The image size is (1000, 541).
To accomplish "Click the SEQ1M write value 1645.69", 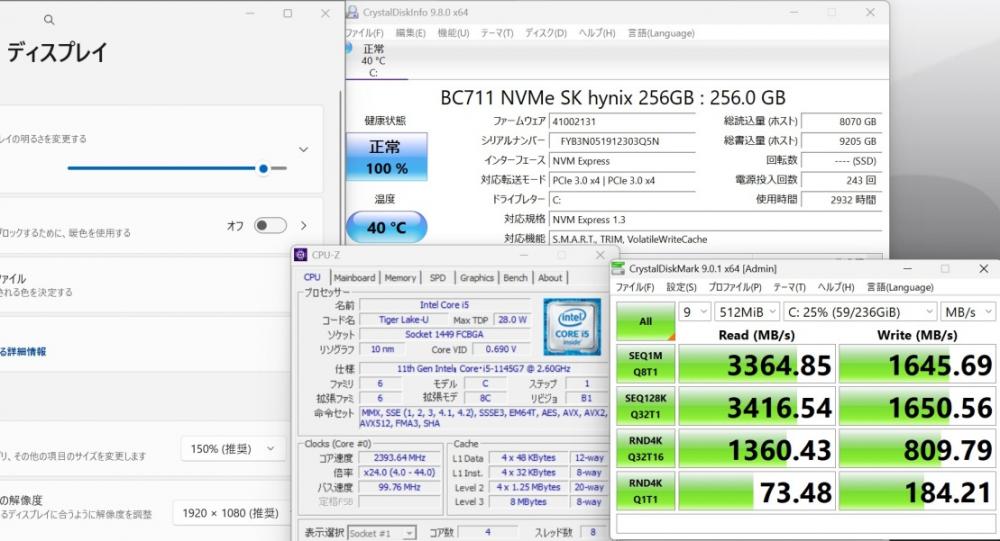I will tap(916, 364).
